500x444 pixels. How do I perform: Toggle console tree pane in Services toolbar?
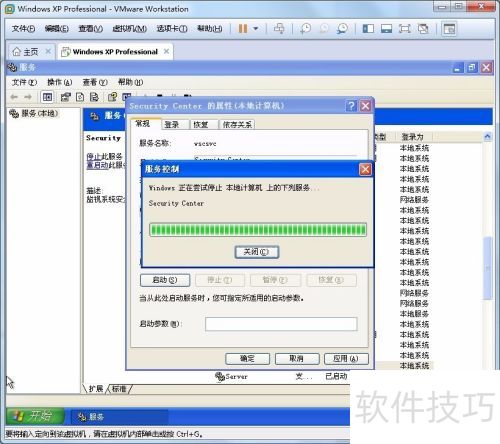(x=47, y=97)
